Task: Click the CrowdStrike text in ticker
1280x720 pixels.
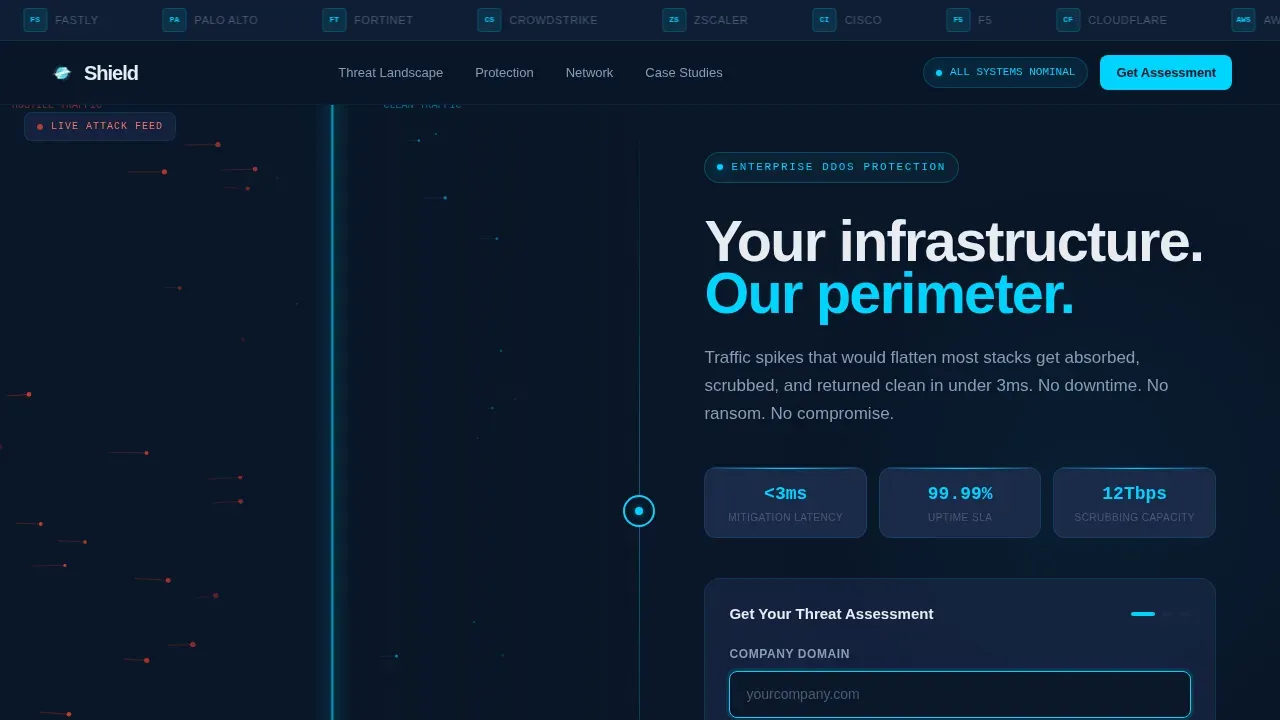Action: tap(553, 20)
